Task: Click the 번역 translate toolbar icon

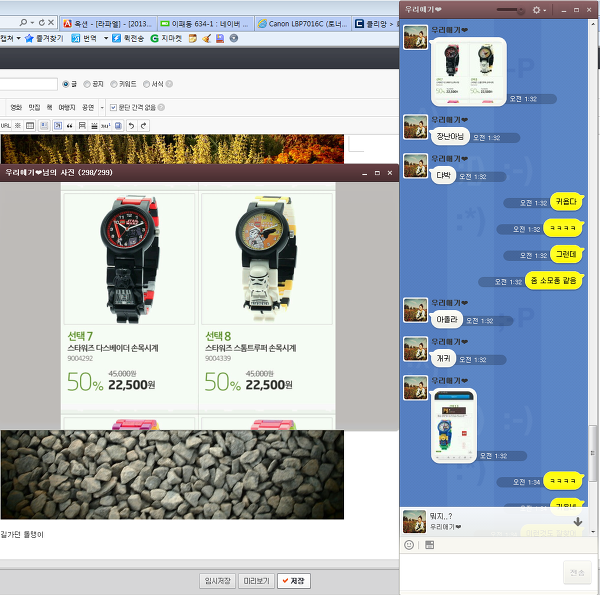Action: (76, 38)
